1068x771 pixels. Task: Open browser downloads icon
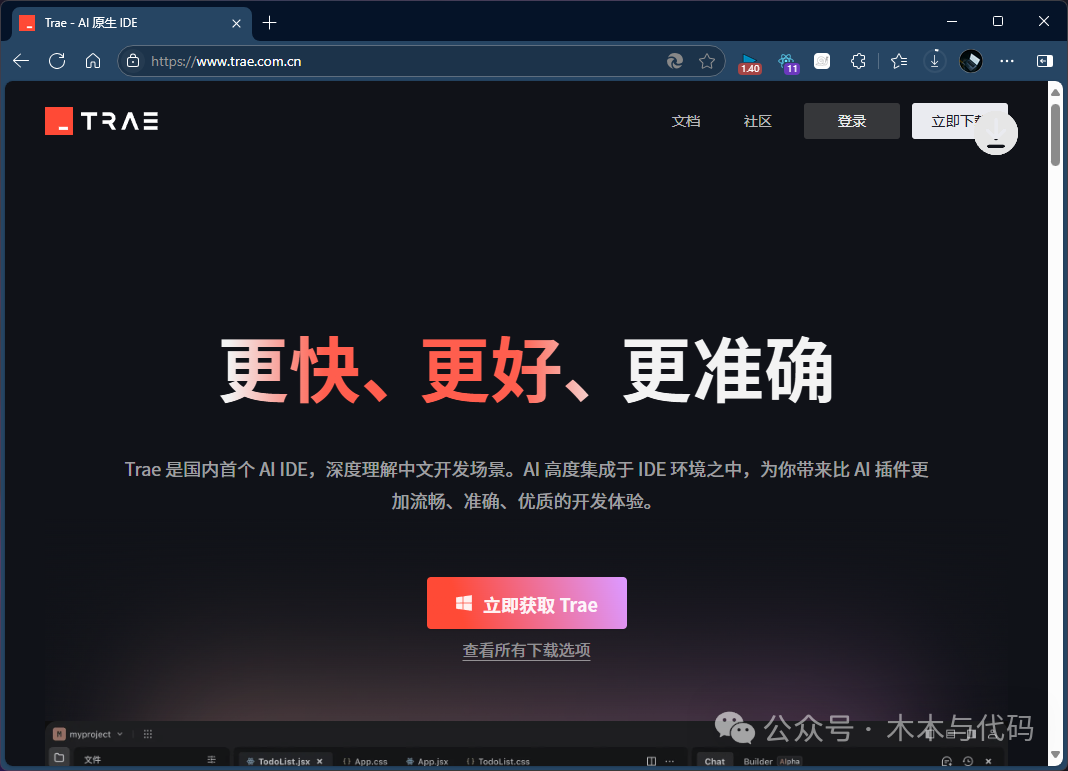pyautogui.click(x=934, y=61)
